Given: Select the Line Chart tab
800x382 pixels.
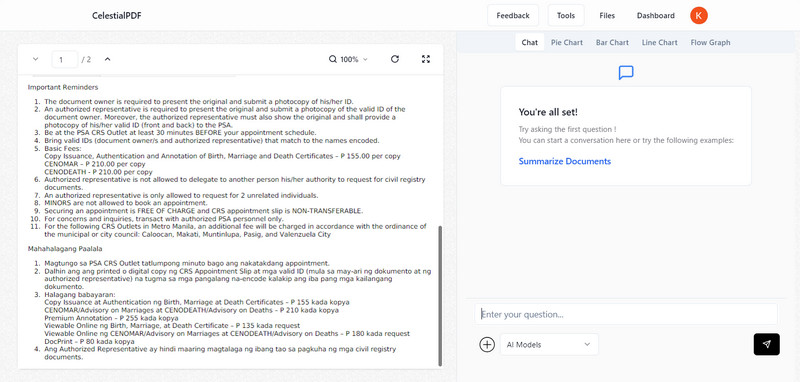Looking at the screenshot, I should coord(660,42).
